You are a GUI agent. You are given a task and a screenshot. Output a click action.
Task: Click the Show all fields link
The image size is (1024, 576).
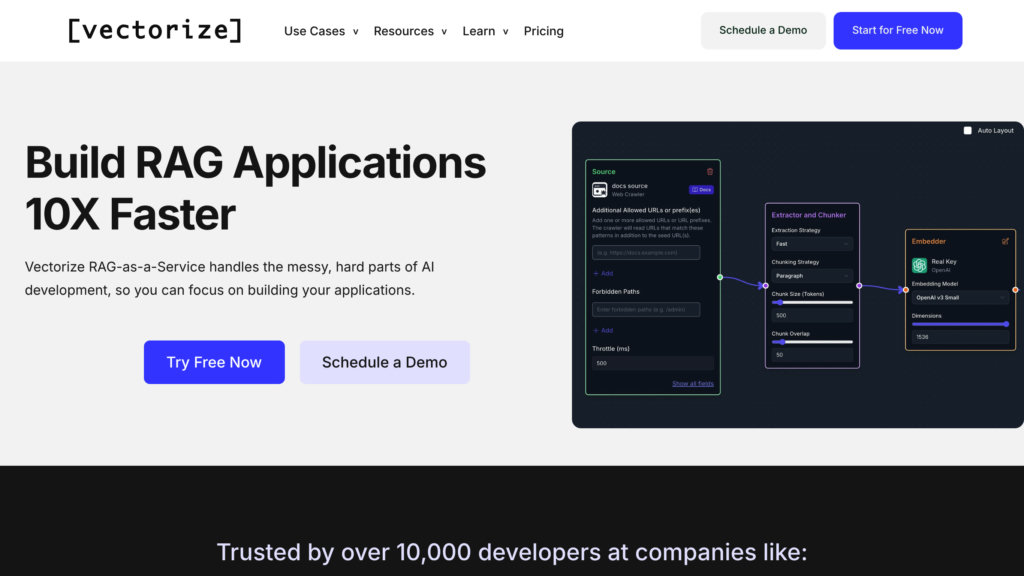coord(693,384)
